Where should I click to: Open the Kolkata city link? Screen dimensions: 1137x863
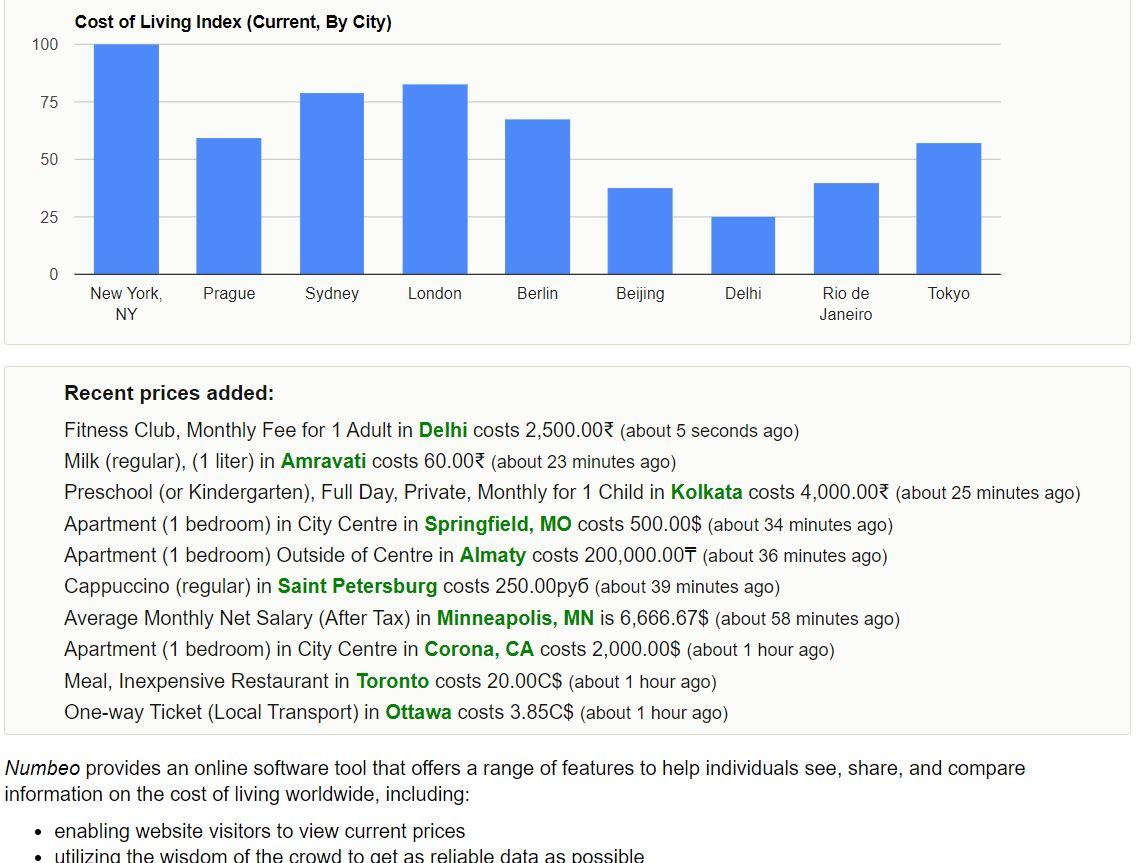[706, 492]
